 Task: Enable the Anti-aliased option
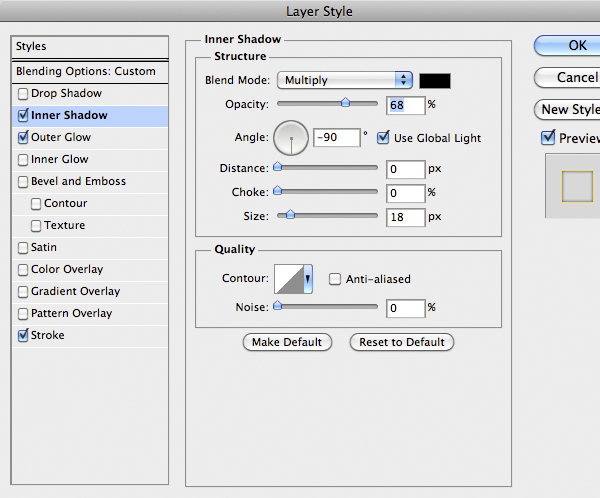[336, 280]
